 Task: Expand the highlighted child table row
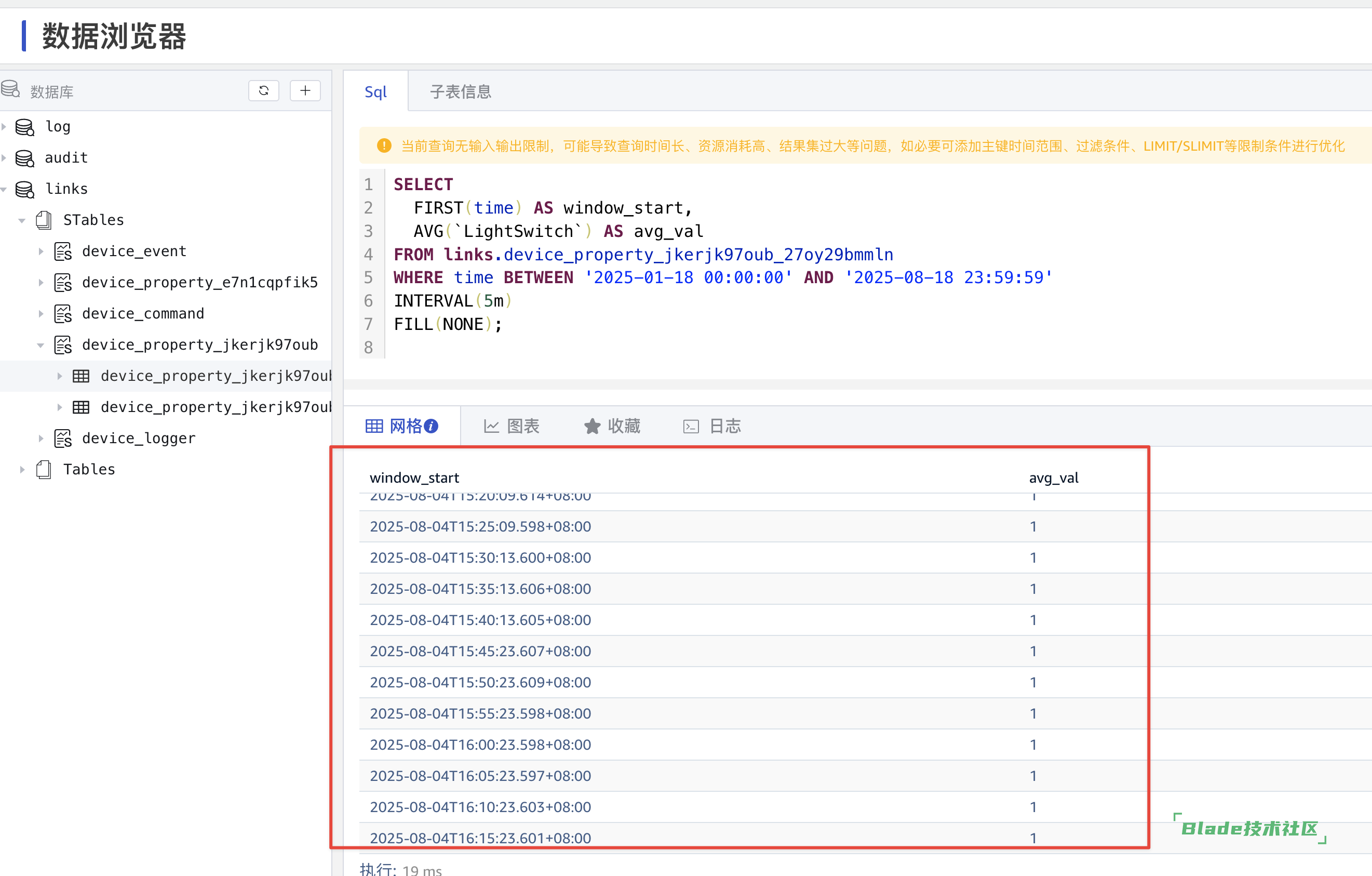click(x=59, y=376)
